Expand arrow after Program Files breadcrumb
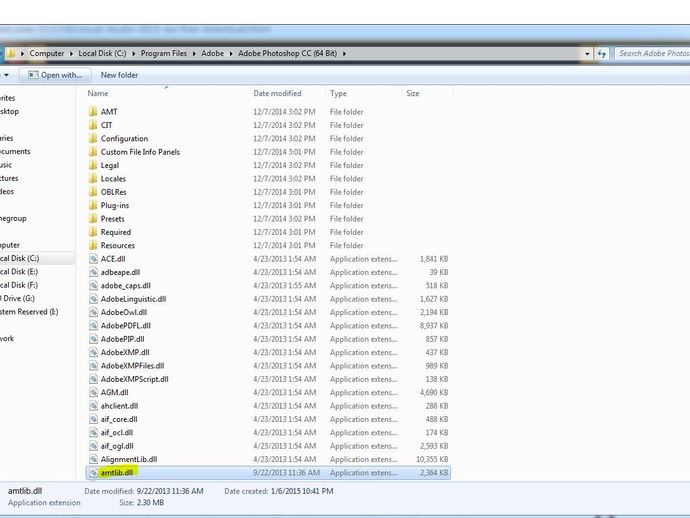The image size is (690, 518). 194,53
